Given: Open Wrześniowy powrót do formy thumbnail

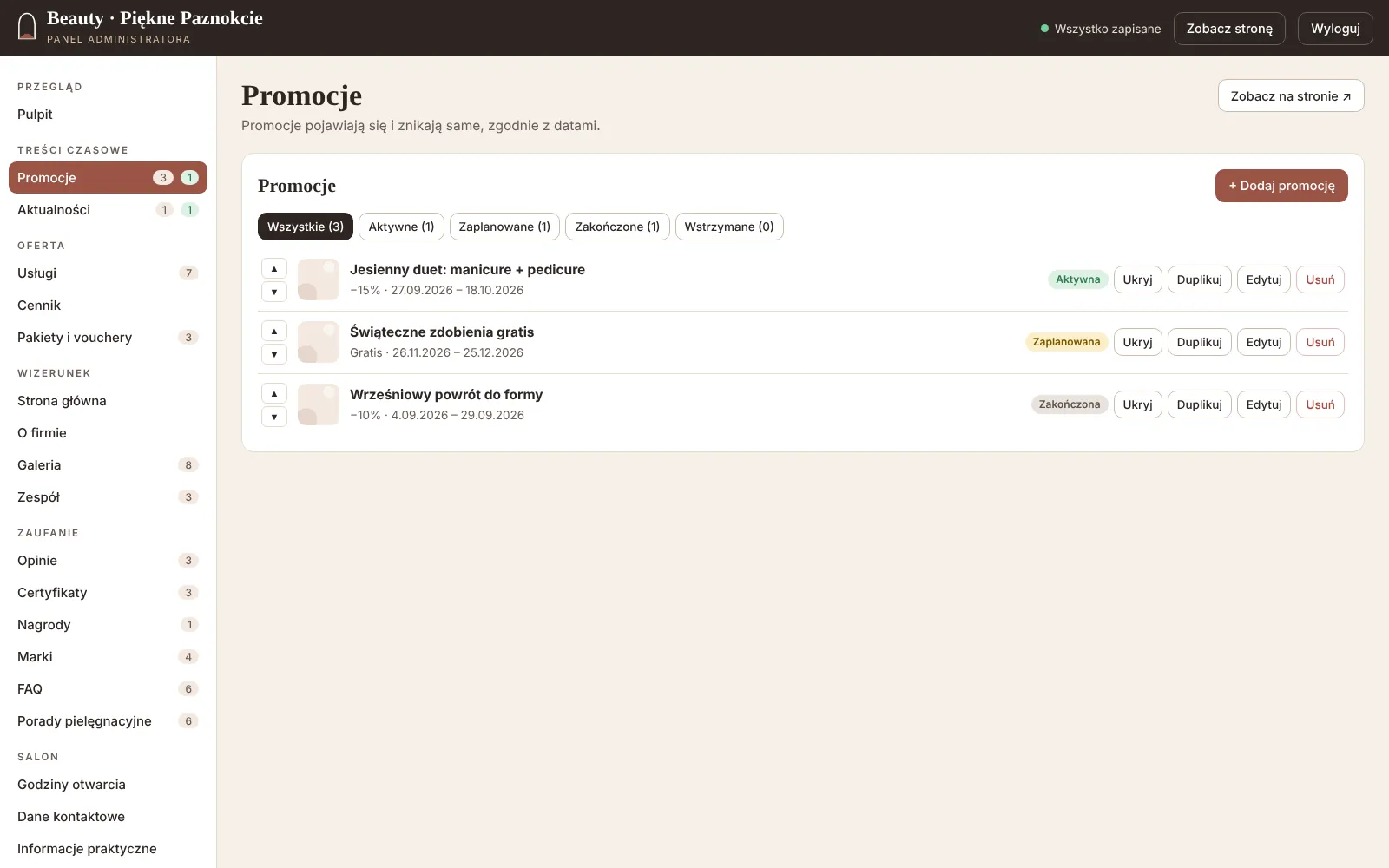Looking at the screenshot, I should pyautogui.click(x=319, y=404).
